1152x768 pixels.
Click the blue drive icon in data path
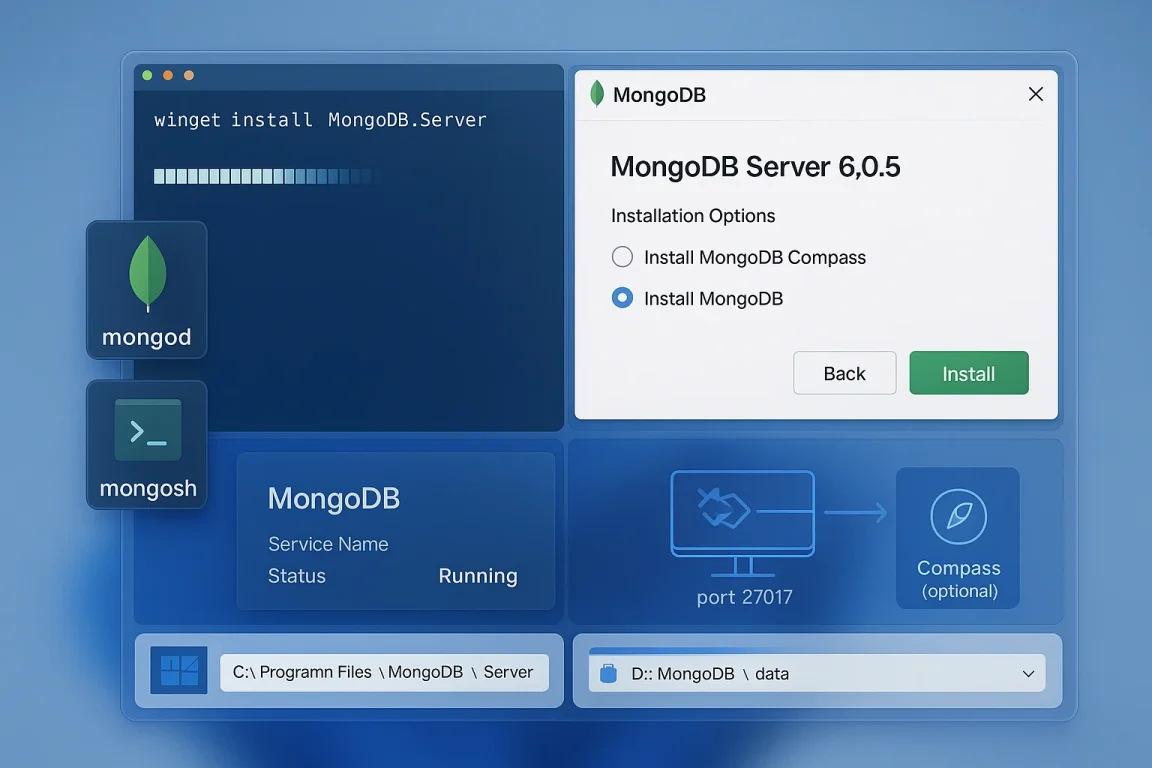click(608, 673)
